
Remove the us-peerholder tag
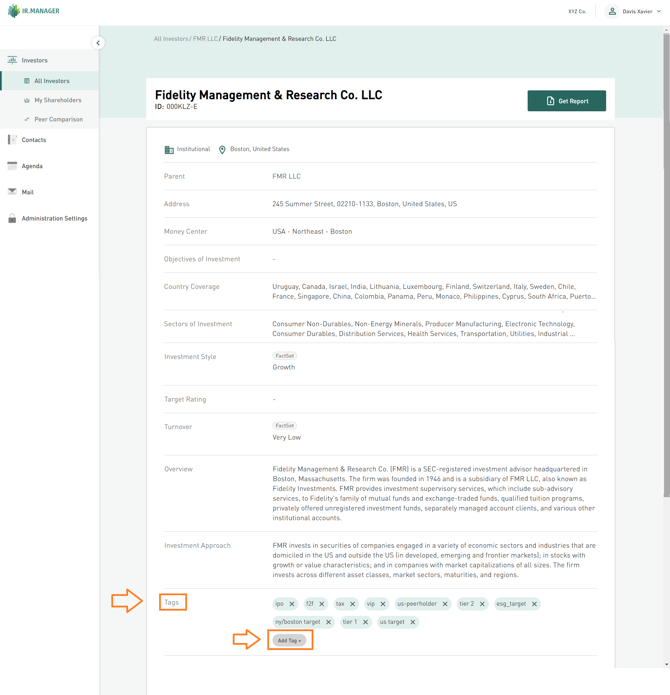[445, 604]
